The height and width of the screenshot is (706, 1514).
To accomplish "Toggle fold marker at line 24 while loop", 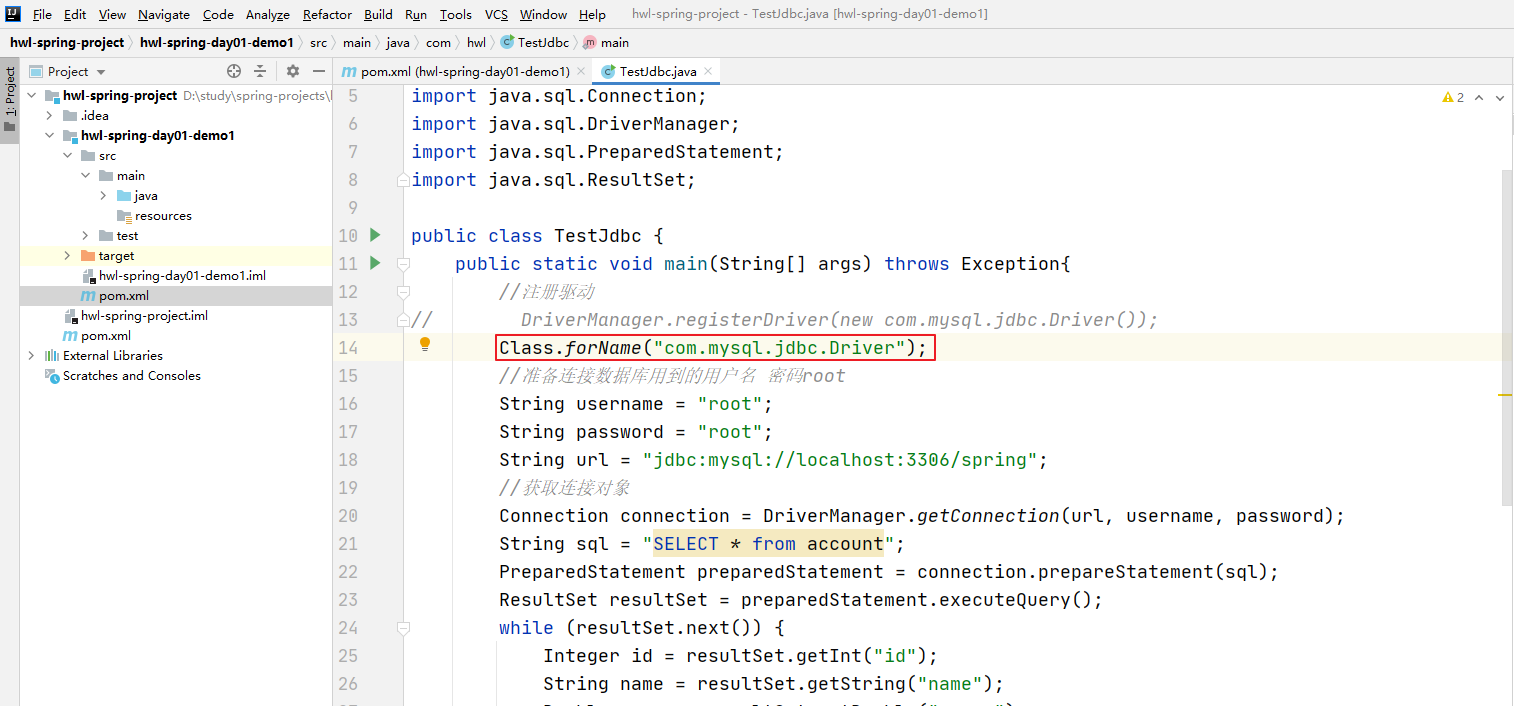I will click(403, 628).
